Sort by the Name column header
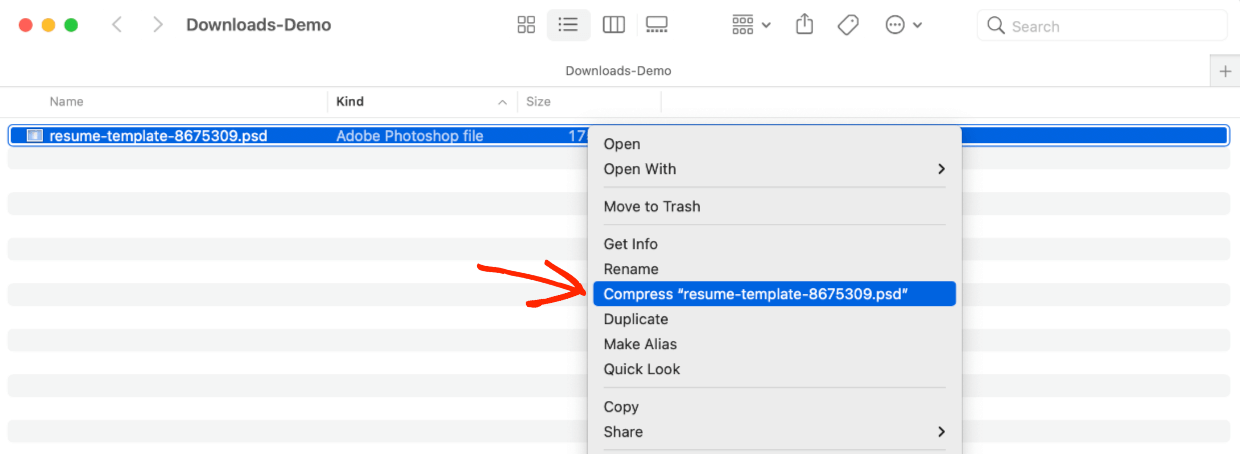Image resolution: width=1240 pixels, height=454 pixels. tap(67, 102)
